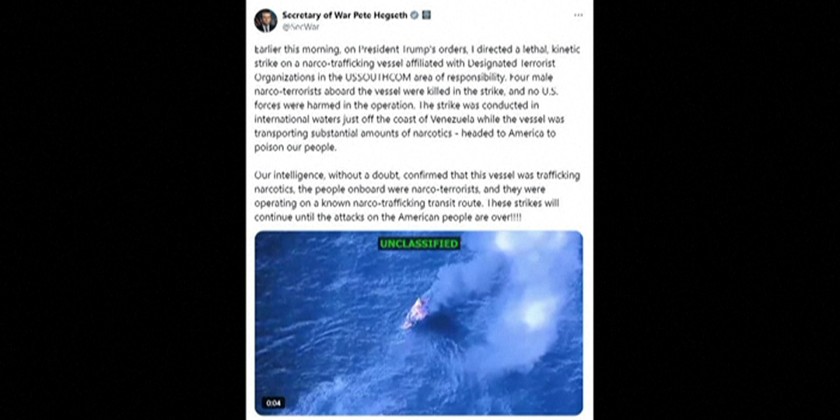Click the line ending poison our people
This screenshot has height=420, width=840.
(x=296, y=148)
